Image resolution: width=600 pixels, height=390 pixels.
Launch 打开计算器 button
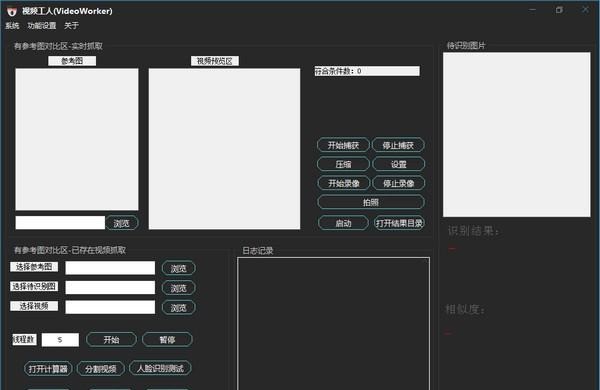coord(48,369)
